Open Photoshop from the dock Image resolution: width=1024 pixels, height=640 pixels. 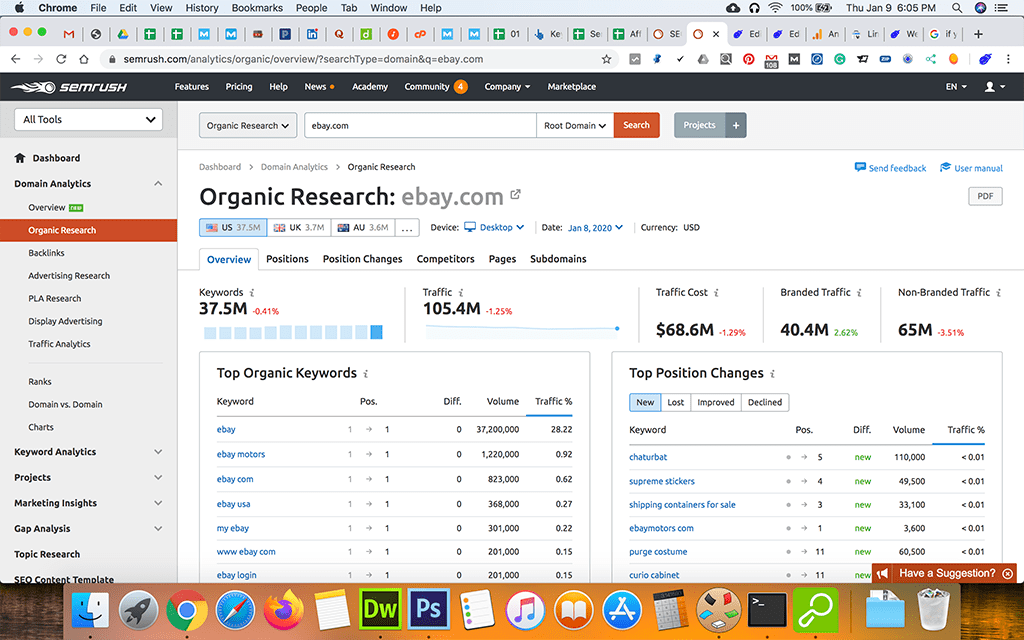point(428,610)
